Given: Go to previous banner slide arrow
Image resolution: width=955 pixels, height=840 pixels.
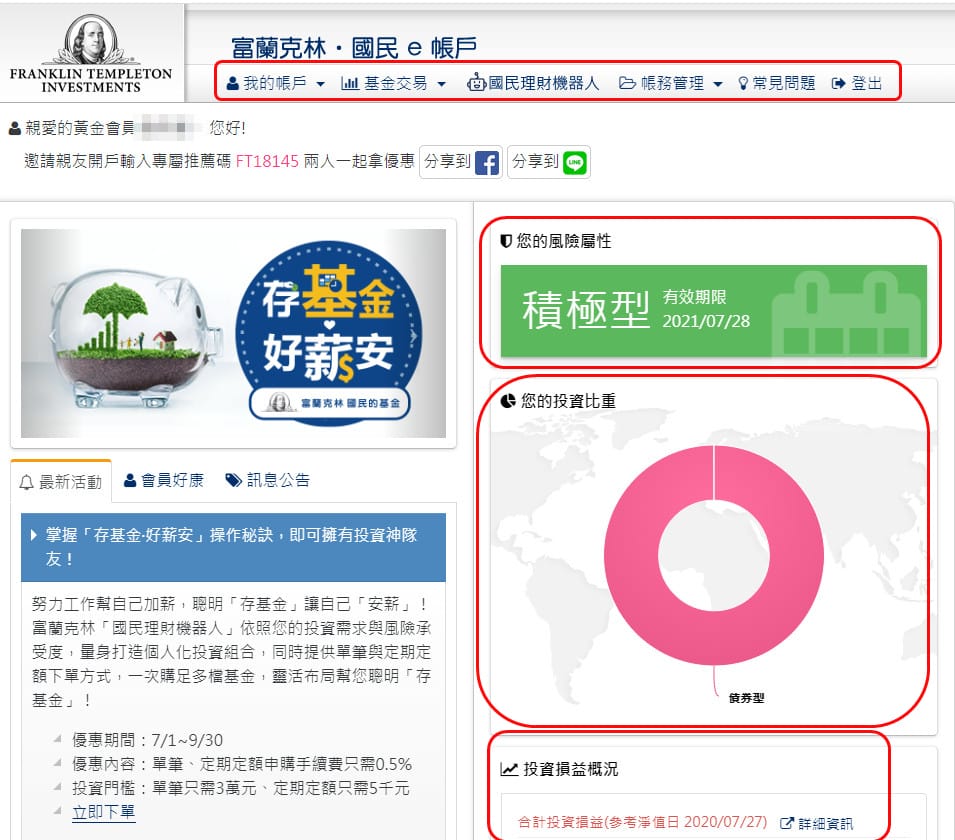Looking at the screenshot, I should click(52, 336).
